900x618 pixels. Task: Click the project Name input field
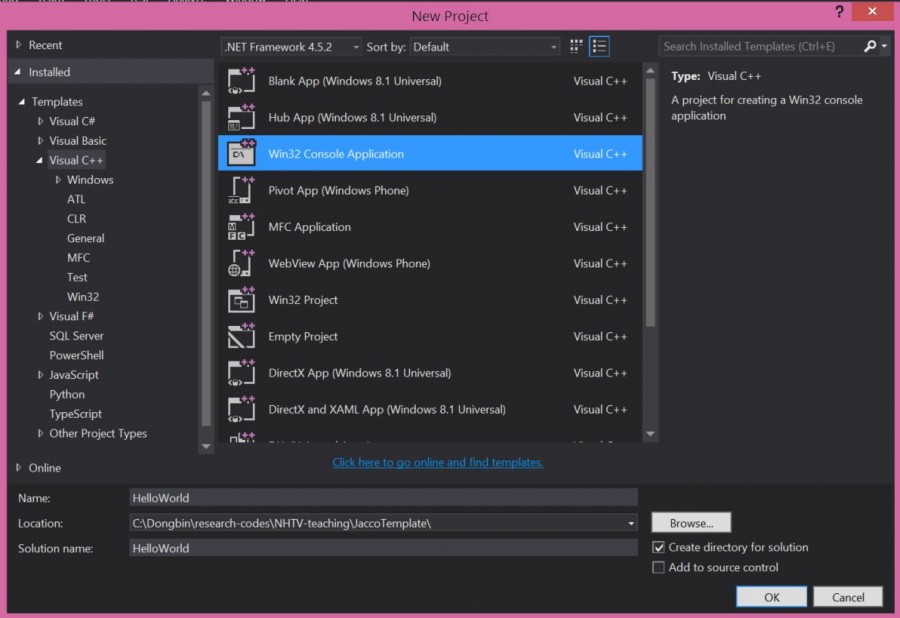383,497
